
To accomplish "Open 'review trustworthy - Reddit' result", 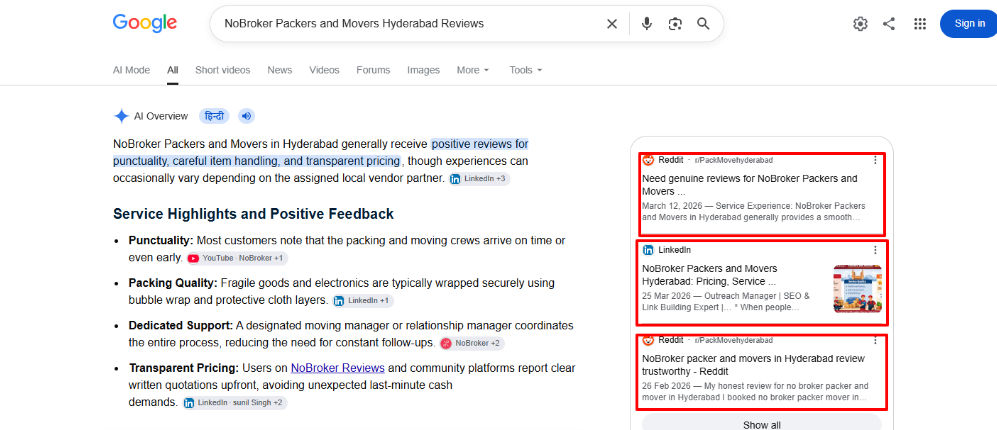I will [x=753, y=364].
